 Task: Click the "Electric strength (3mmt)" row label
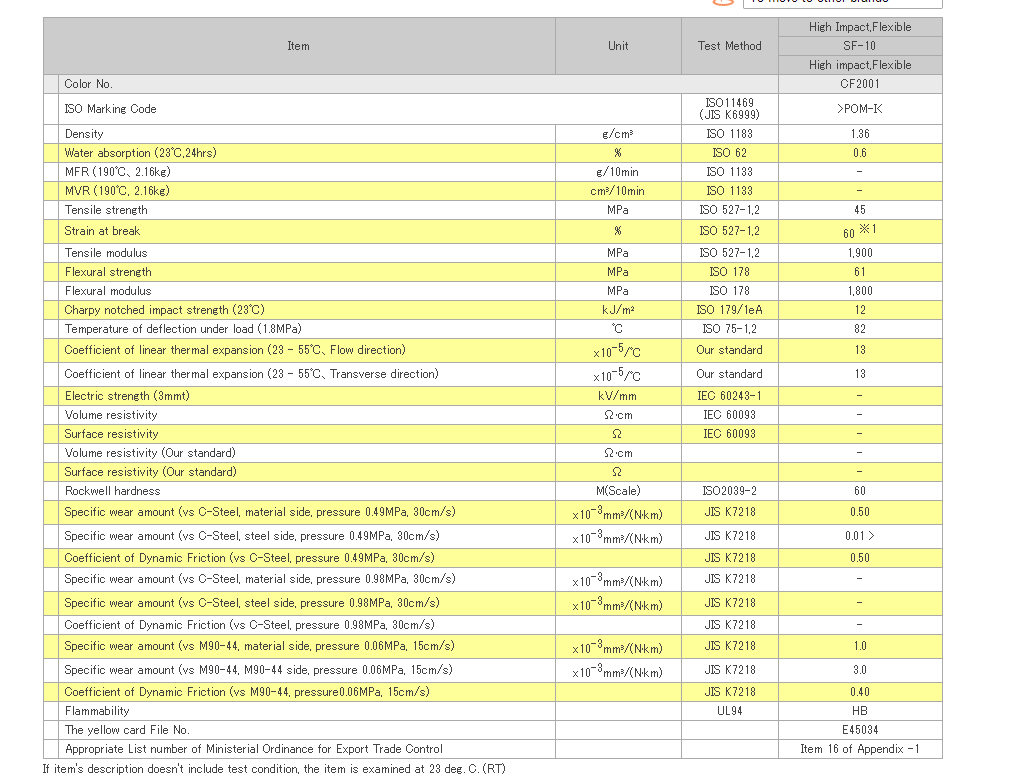click(x=127, y=396)
